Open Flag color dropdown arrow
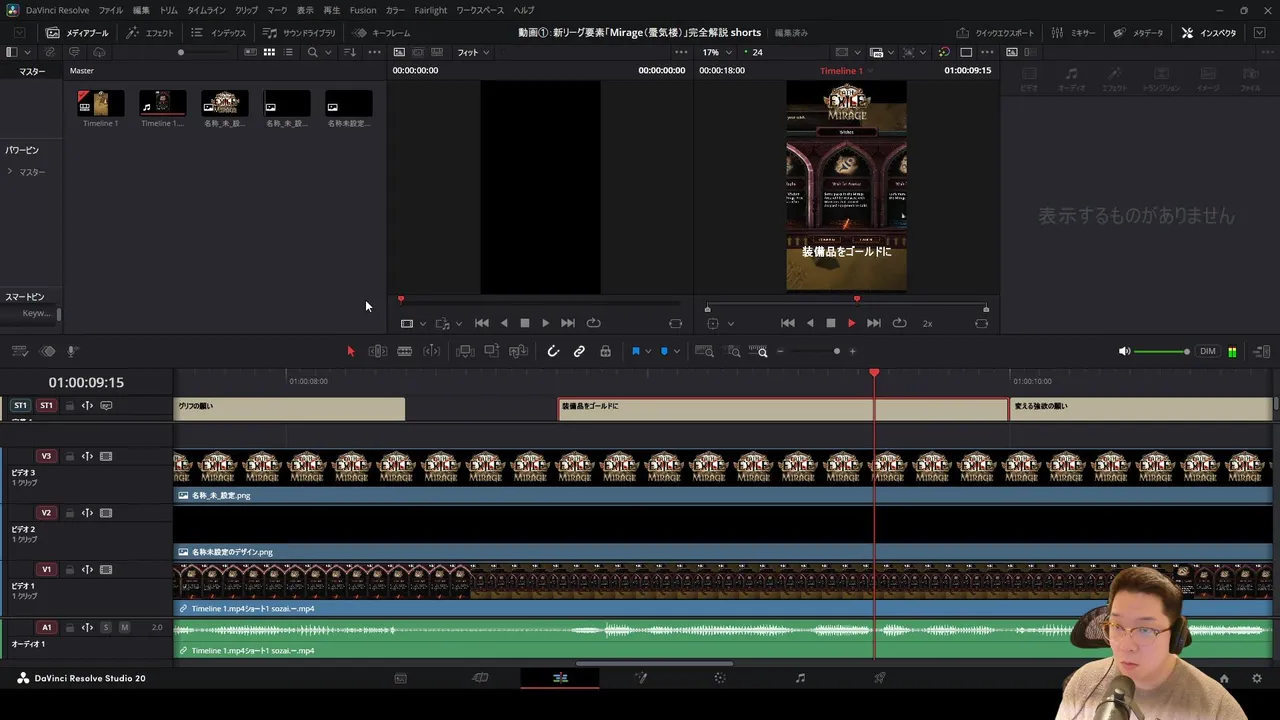This screenshot has height=720, width=1280. click(x=648, y=351)
